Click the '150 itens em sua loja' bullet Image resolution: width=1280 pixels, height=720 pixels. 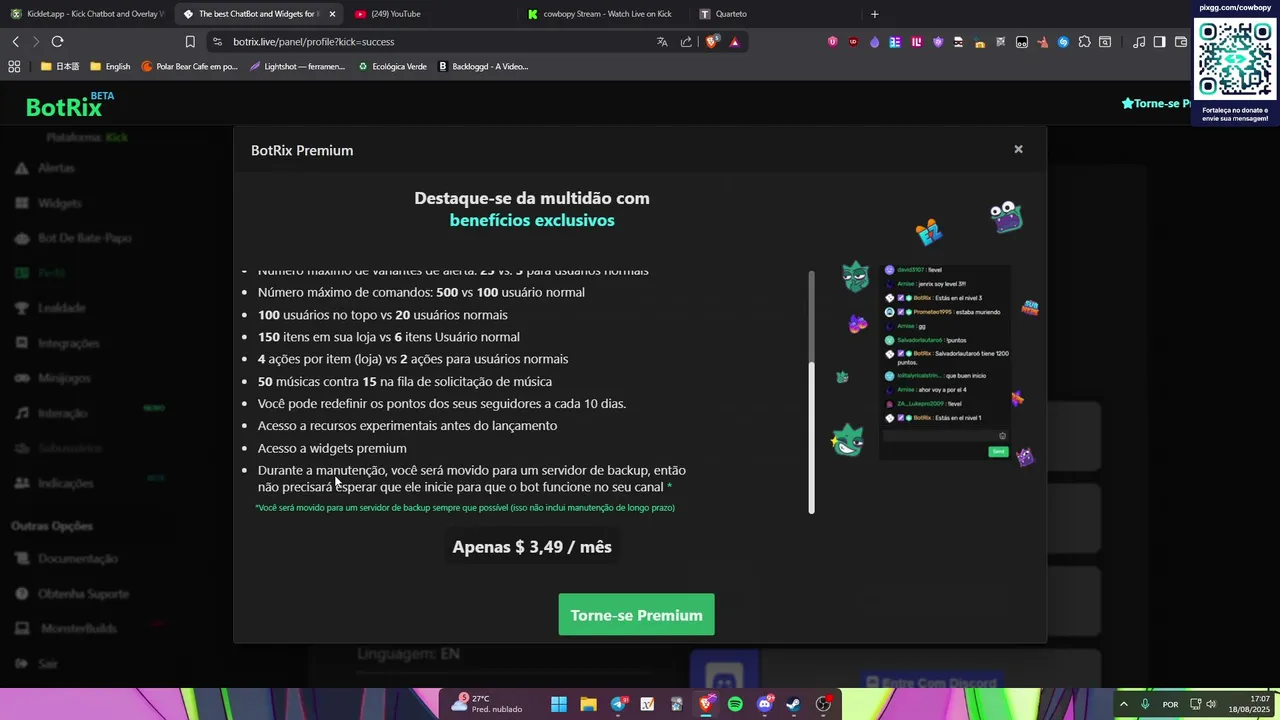click(x=388, y=337)
